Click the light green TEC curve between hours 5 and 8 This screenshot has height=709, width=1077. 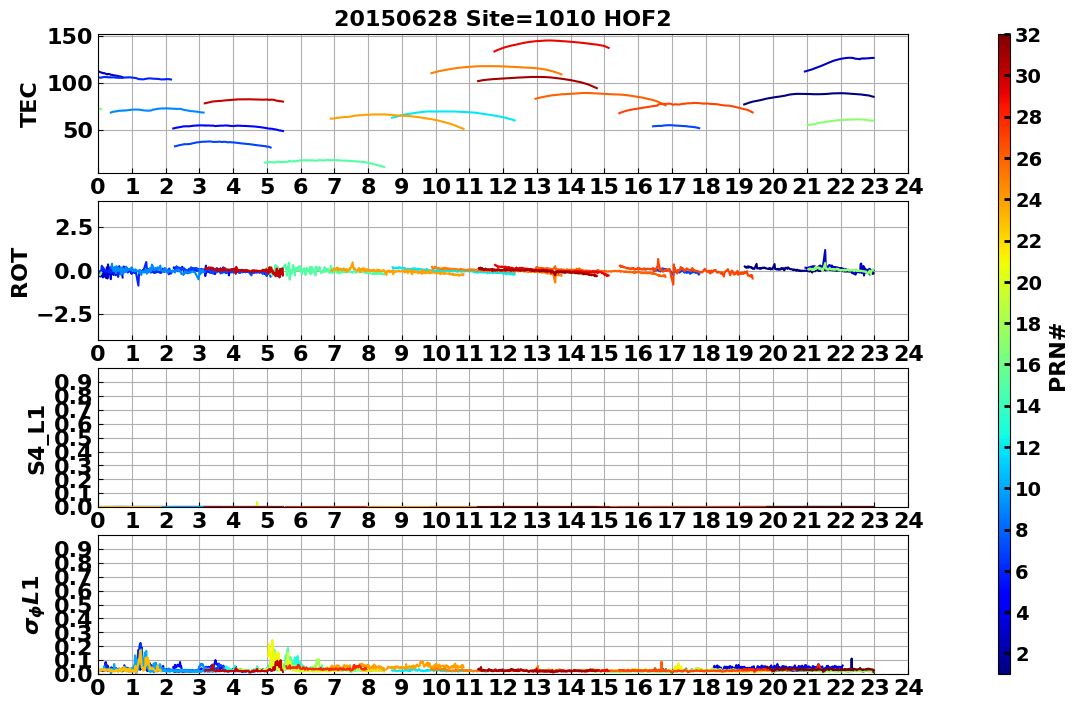(x=323, y=161)
